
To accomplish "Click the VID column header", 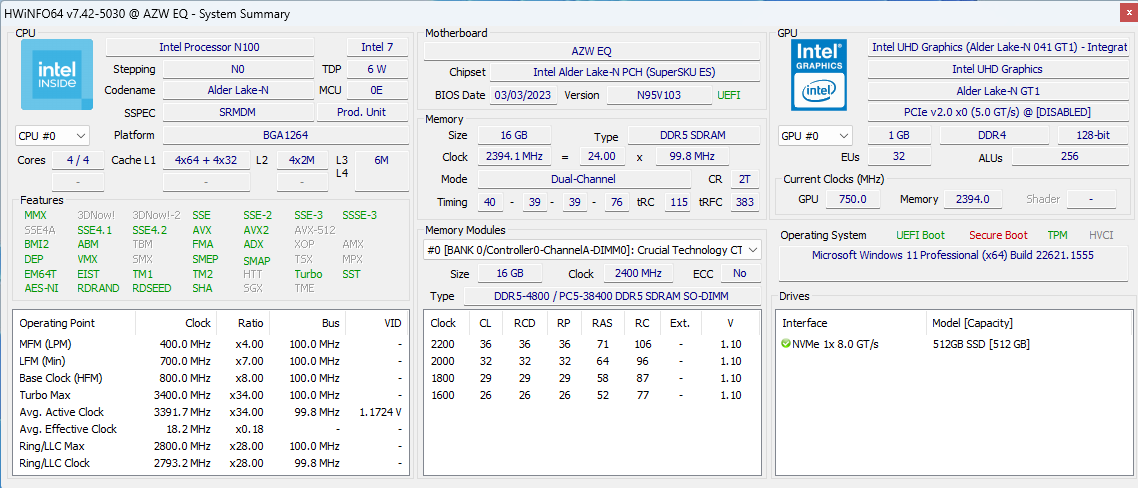I will [x=377, y=323].
